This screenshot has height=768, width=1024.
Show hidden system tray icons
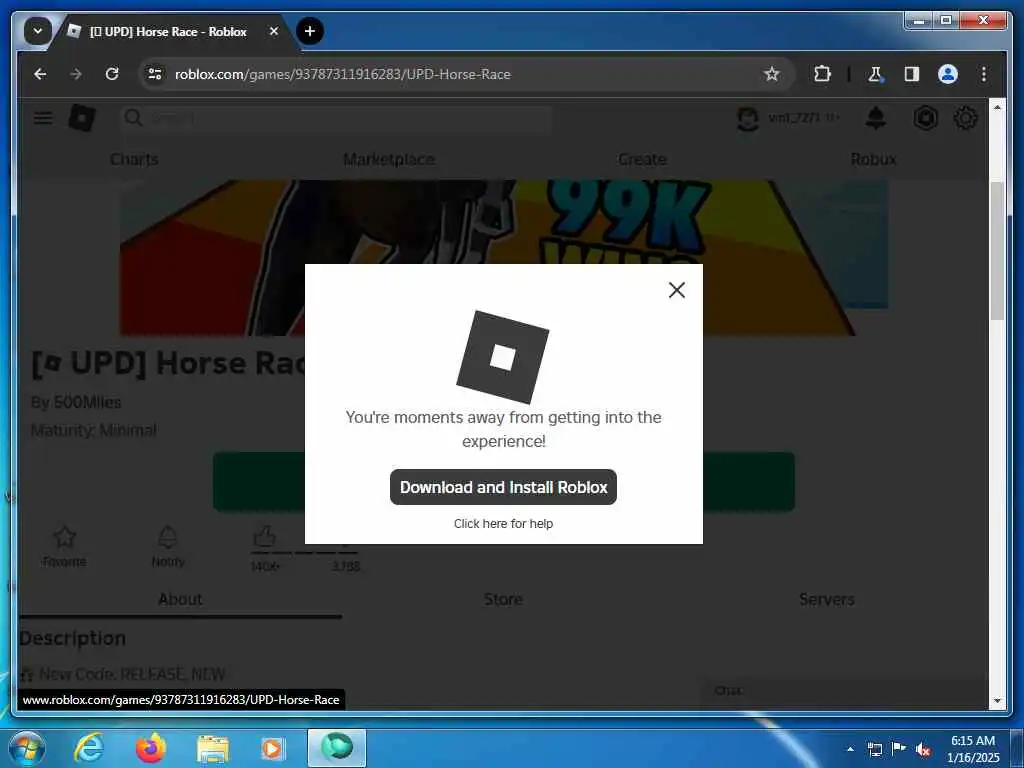850,749
